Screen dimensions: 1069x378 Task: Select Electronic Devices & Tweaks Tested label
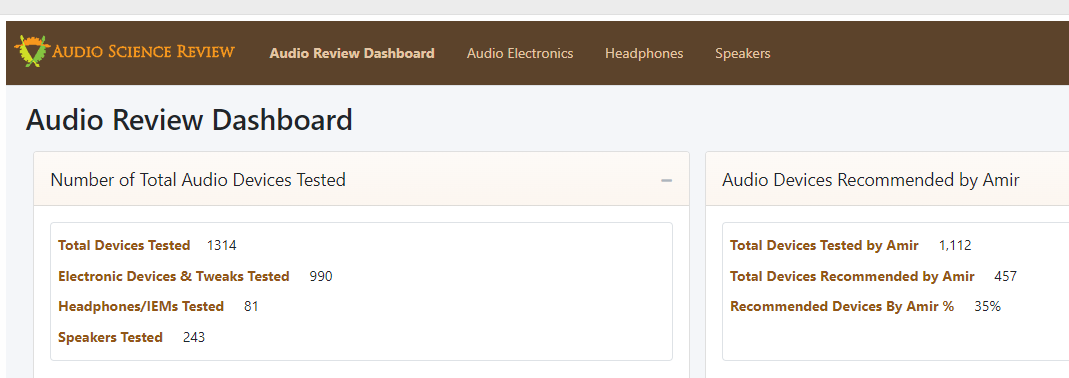(x=174, y=276)
